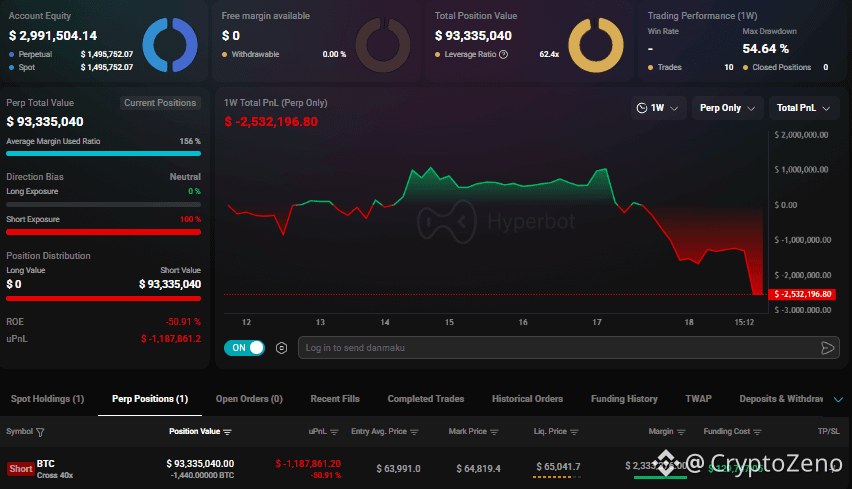Click the Perpetual $ 1,495,752.07 amount
The height and width of the screenshot is (489, 852).
[106, 54]
